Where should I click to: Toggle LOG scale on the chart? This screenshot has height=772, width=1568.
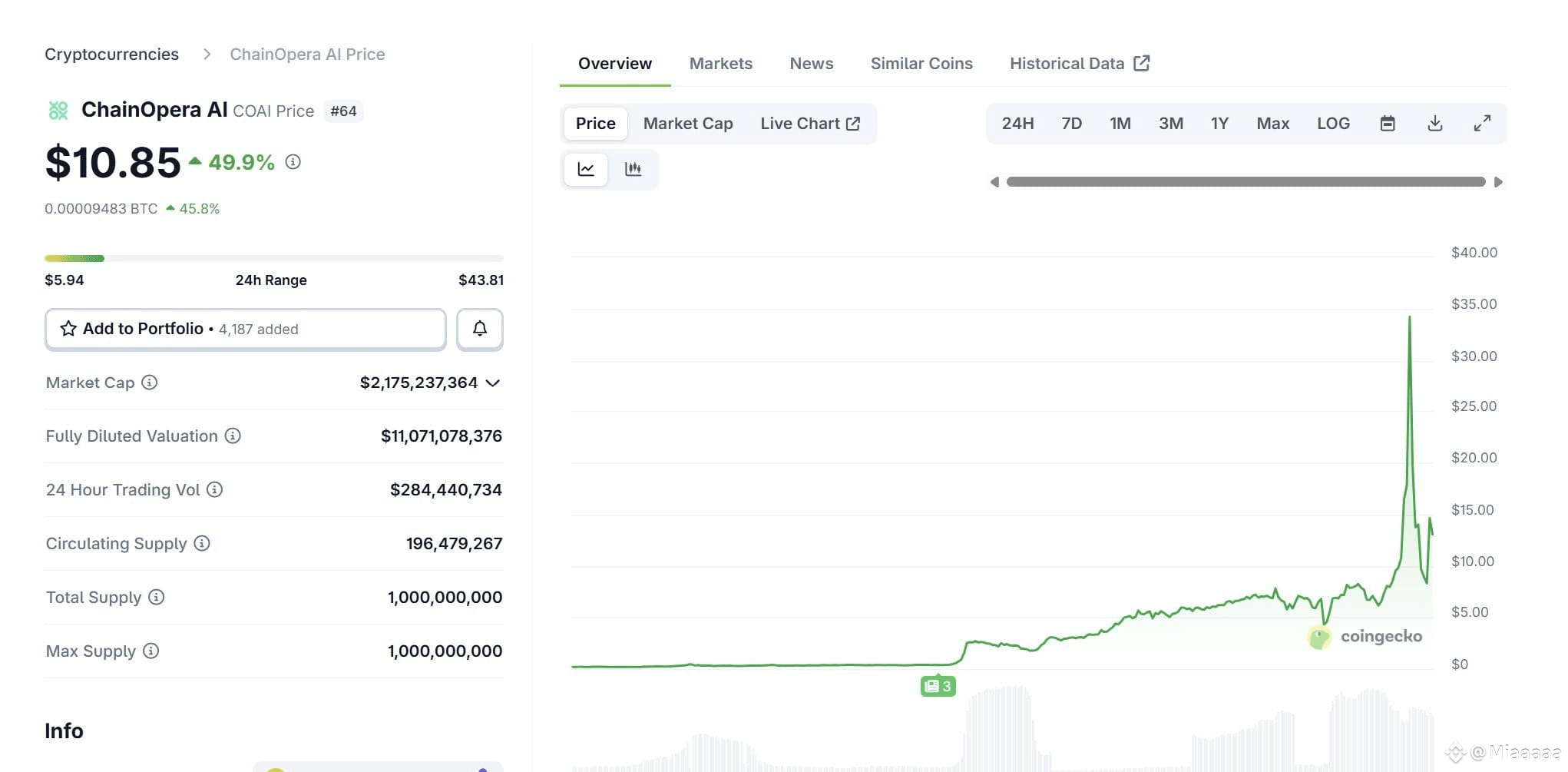pyautogui.click(x=1333, y=124)
